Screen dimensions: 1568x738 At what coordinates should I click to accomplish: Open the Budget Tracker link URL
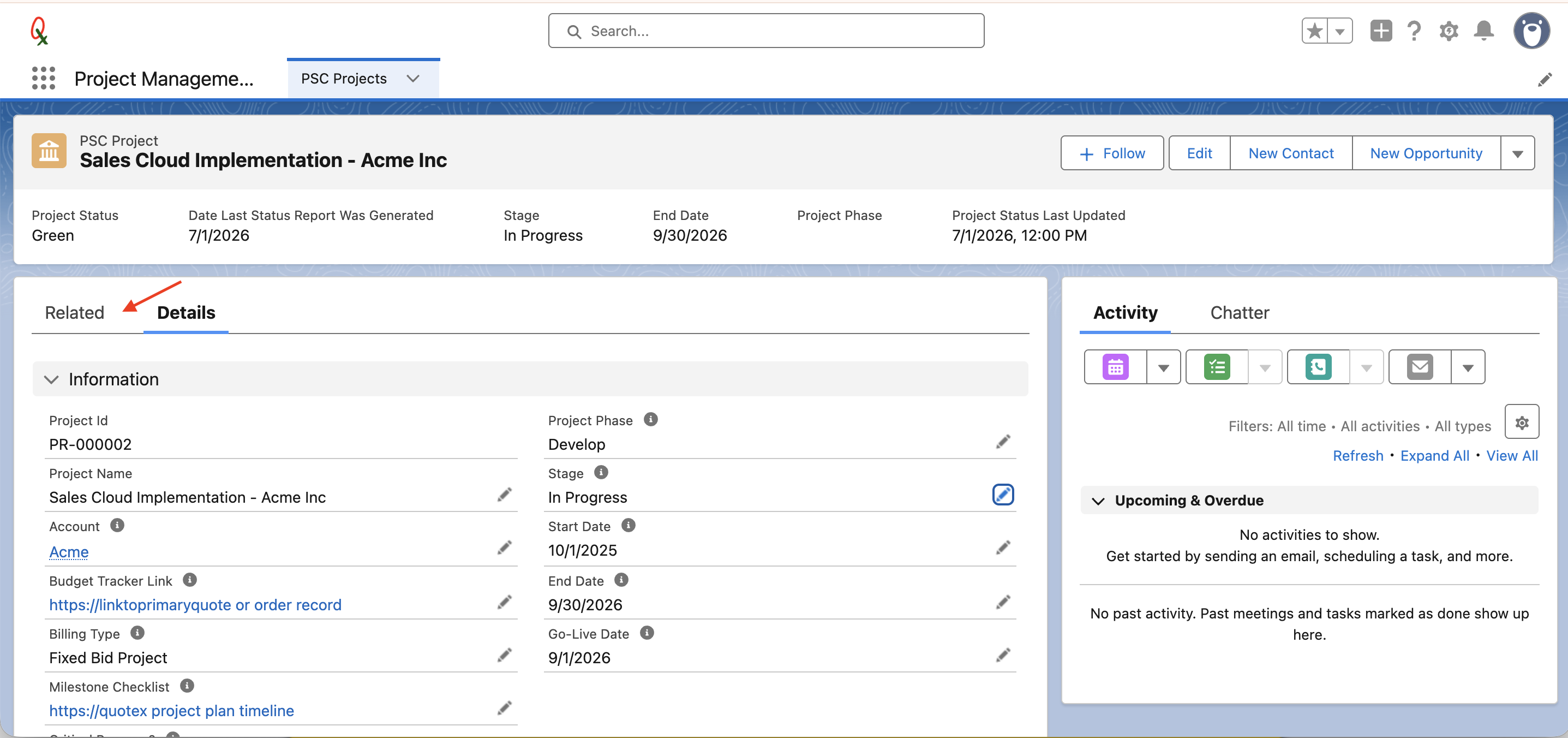195,605
